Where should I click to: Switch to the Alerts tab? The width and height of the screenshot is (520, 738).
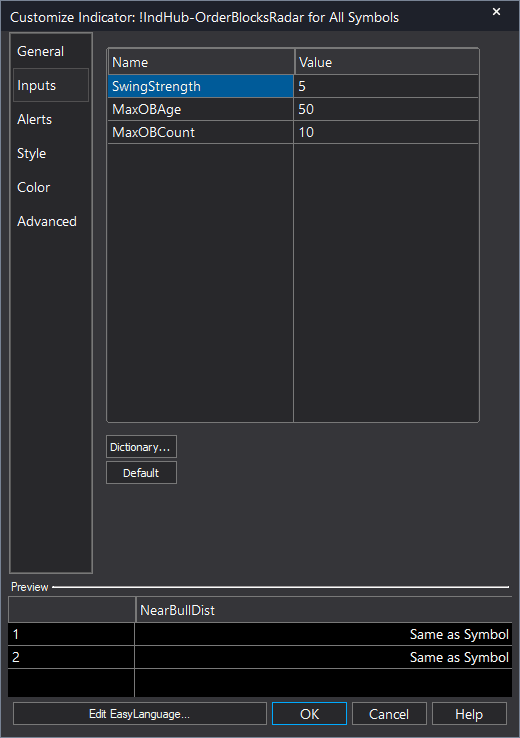pos(51,119)
